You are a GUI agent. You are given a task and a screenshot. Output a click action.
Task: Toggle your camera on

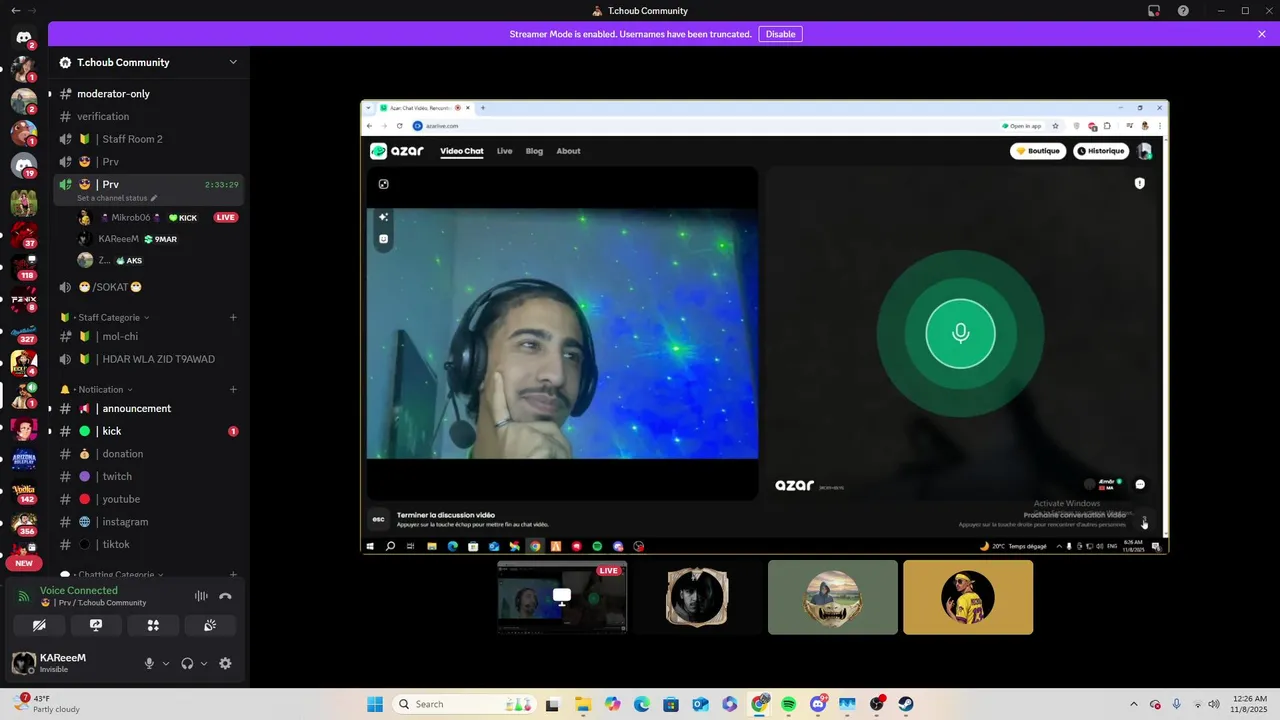tap(39, 625)
